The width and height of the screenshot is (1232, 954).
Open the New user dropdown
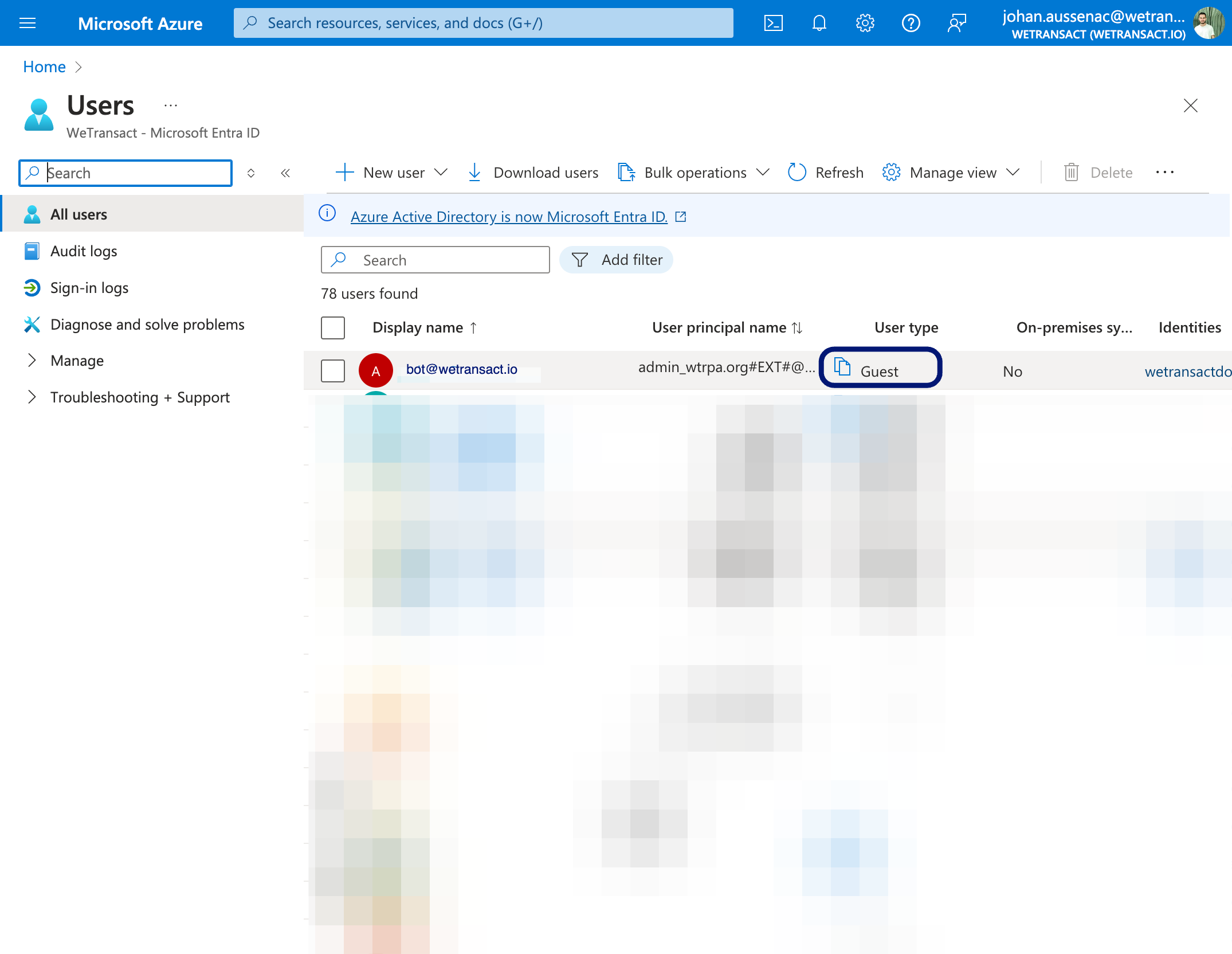391,173
